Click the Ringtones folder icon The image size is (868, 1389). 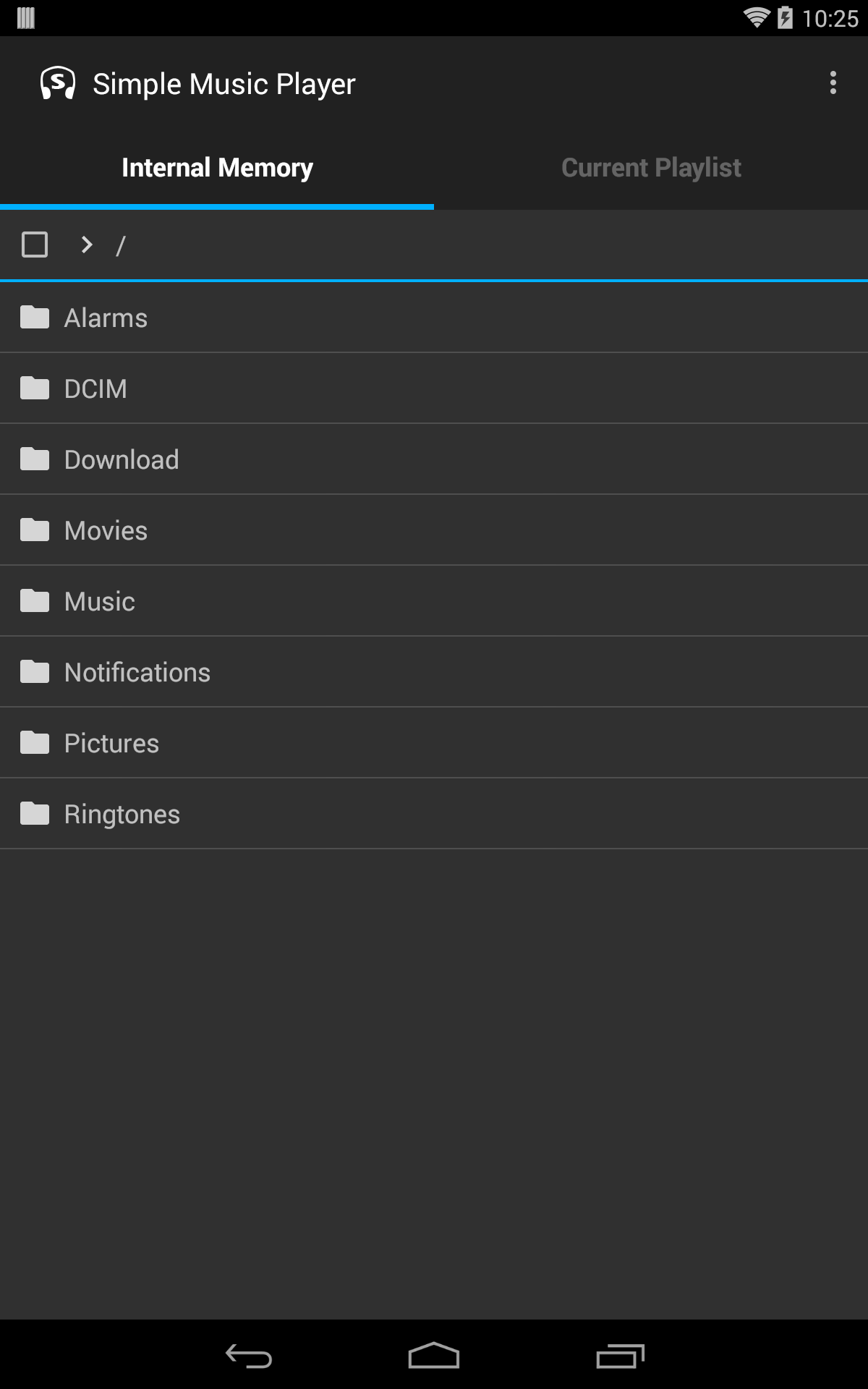(35, 813)
